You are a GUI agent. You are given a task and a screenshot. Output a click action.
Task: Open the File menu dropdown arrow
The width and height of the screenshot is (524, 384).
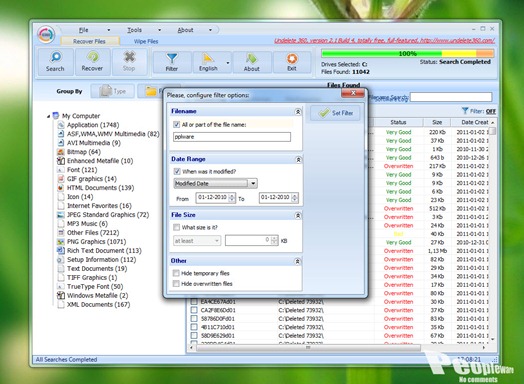(x=109, y=30)
